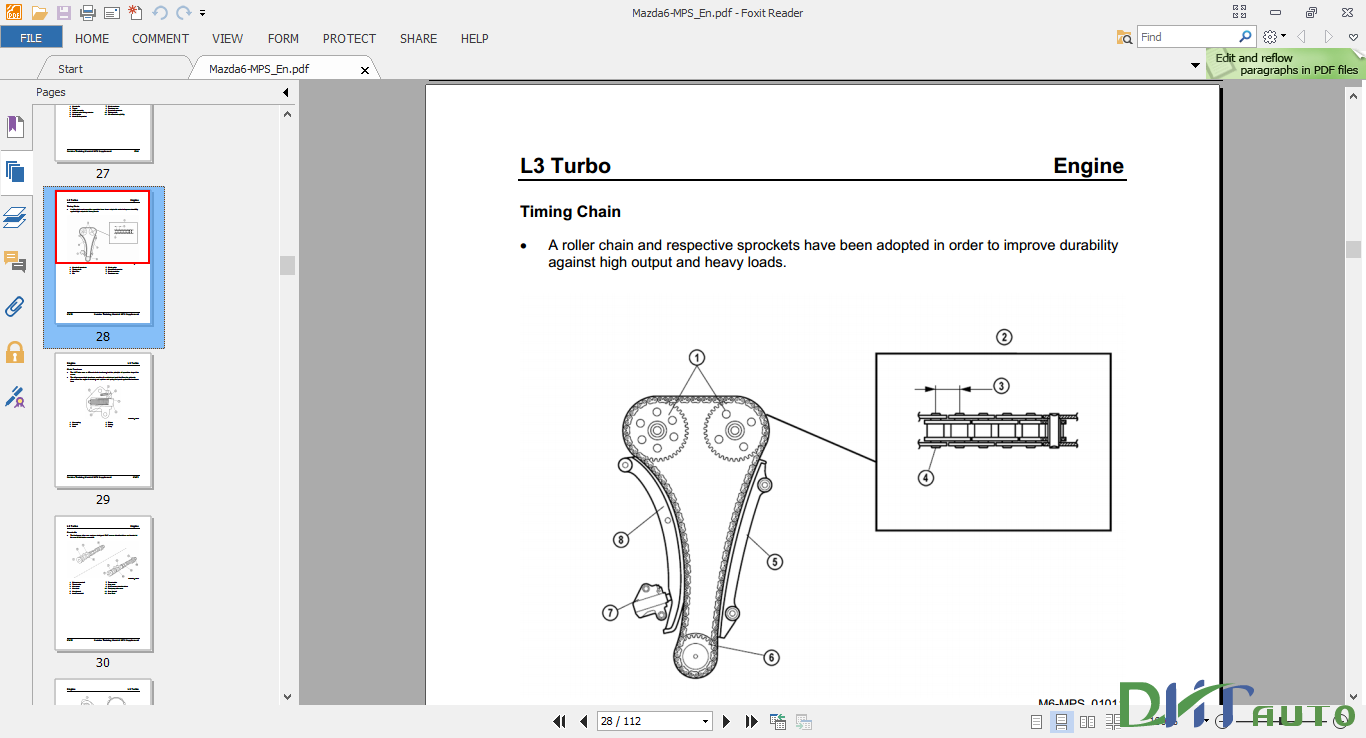Click the Timing Chain heading text
Screen dimensions: 1366x738
pyautogui.click(x=570, y=212)
